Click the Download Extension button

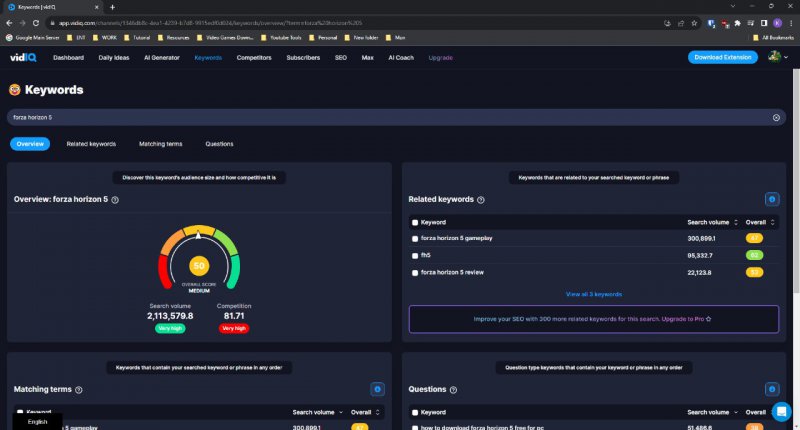tap(722, 57)
